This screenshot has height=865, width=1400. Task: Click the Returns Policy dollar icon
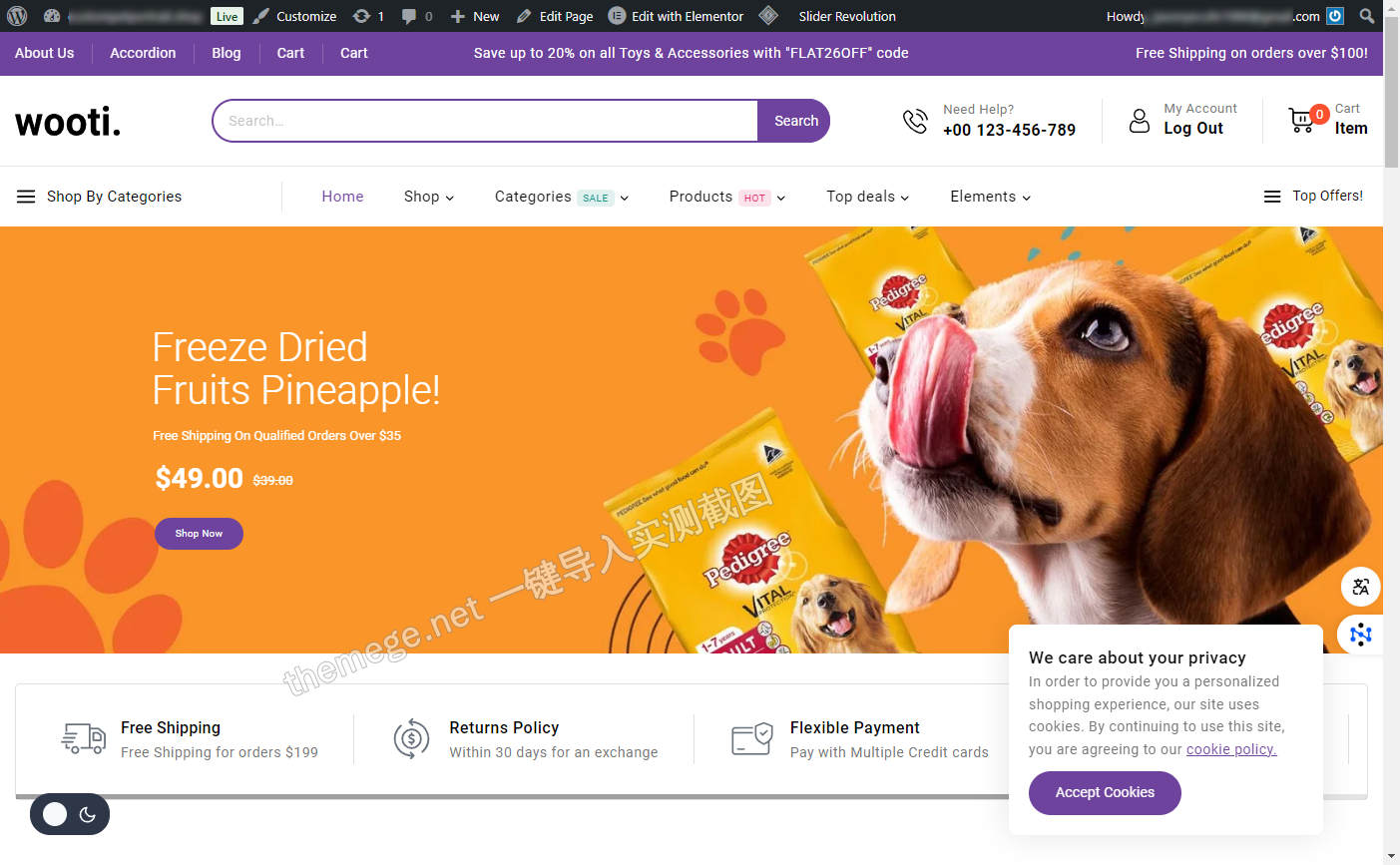[411, 738]
